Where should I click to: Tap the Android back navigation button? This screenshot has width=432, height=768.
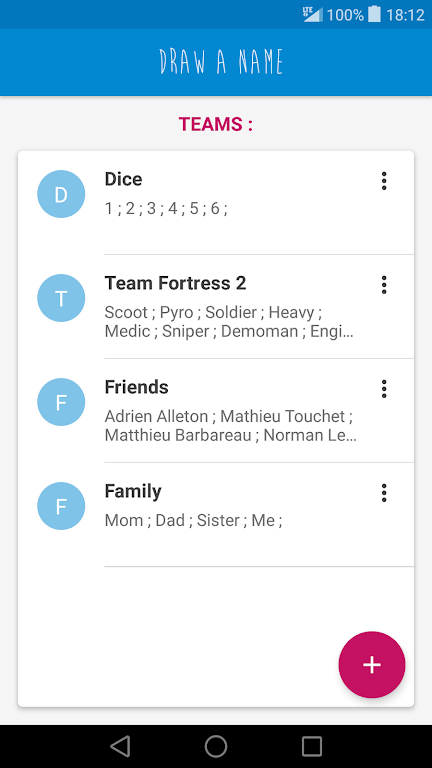120,746
